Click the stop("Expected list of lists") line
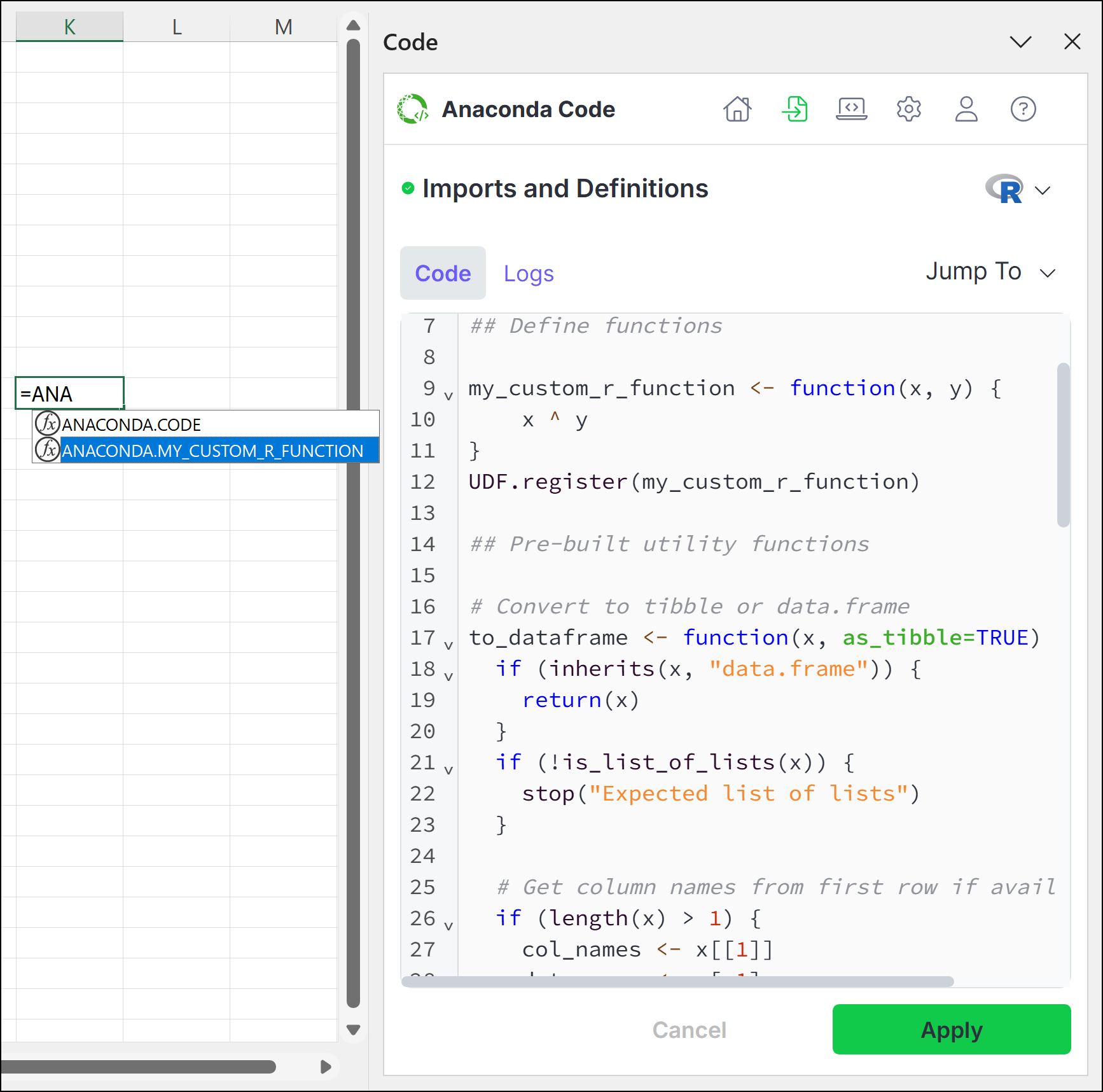 (721, 794)
